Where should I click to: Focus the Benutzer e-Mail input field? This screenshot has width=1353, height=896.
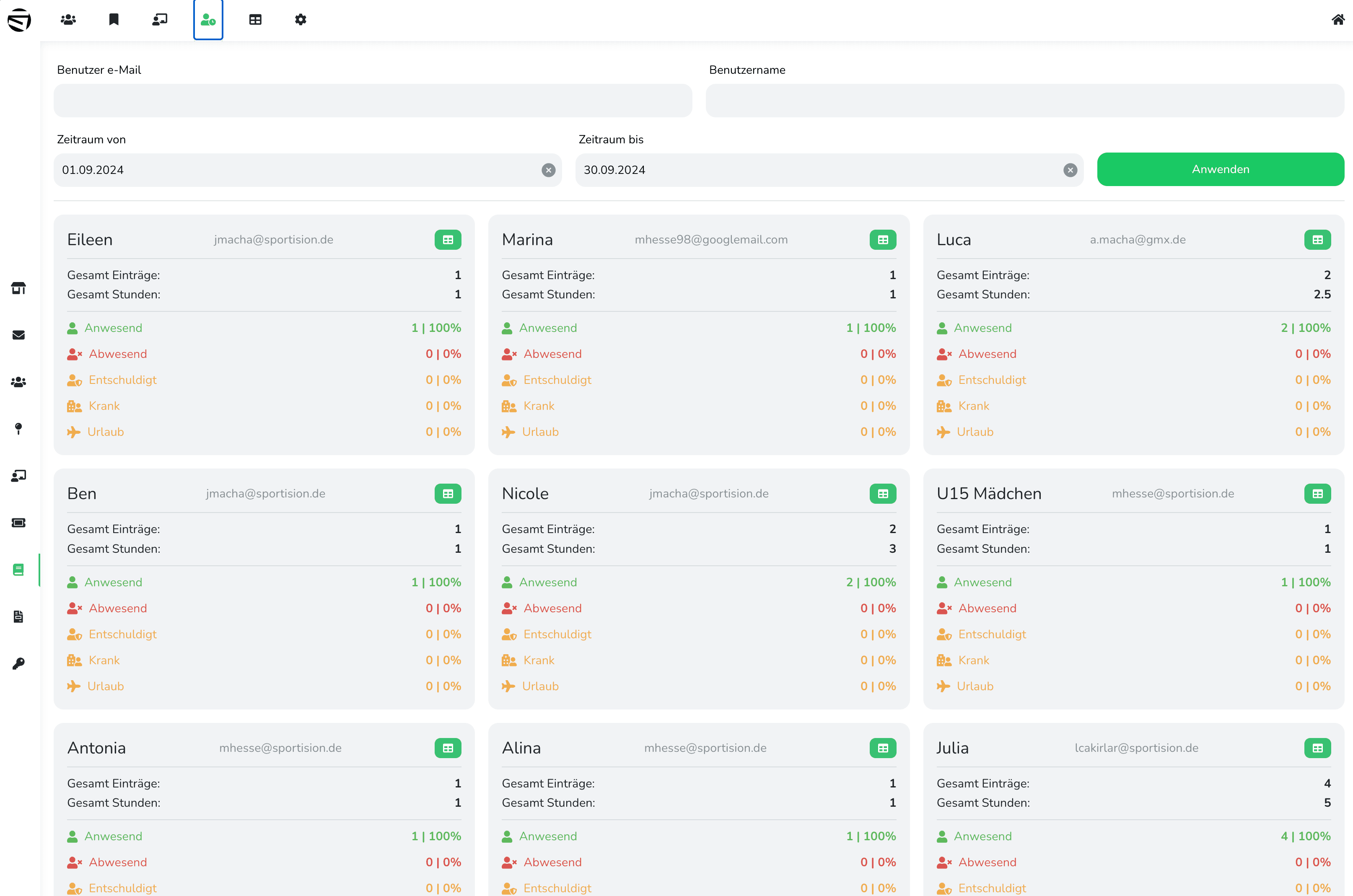coord(373,101)
